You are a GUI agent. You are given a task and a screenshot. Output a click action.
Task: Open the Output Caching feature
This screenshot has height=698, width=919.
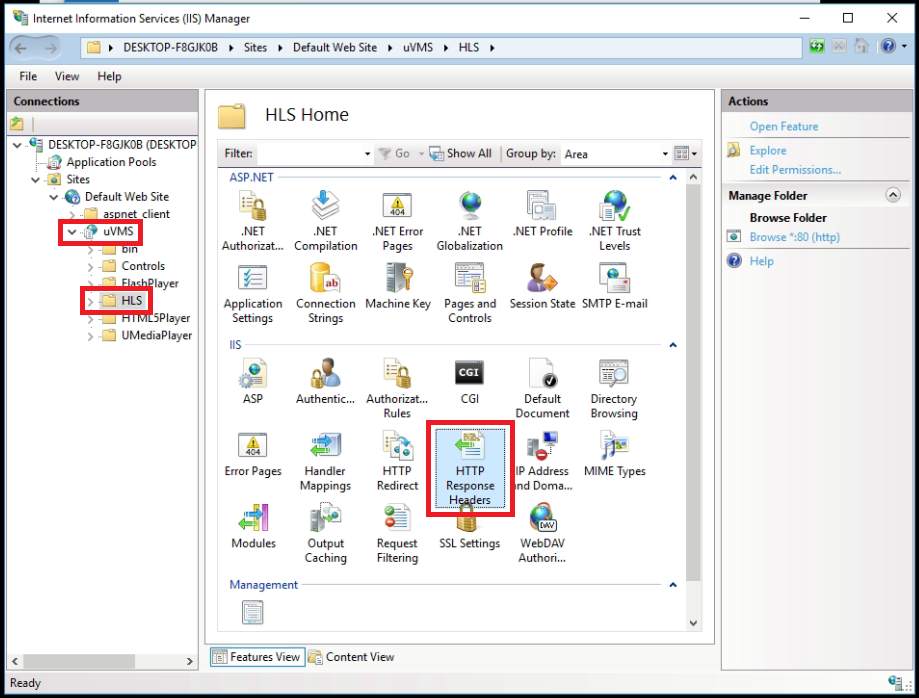click(325, 533)
